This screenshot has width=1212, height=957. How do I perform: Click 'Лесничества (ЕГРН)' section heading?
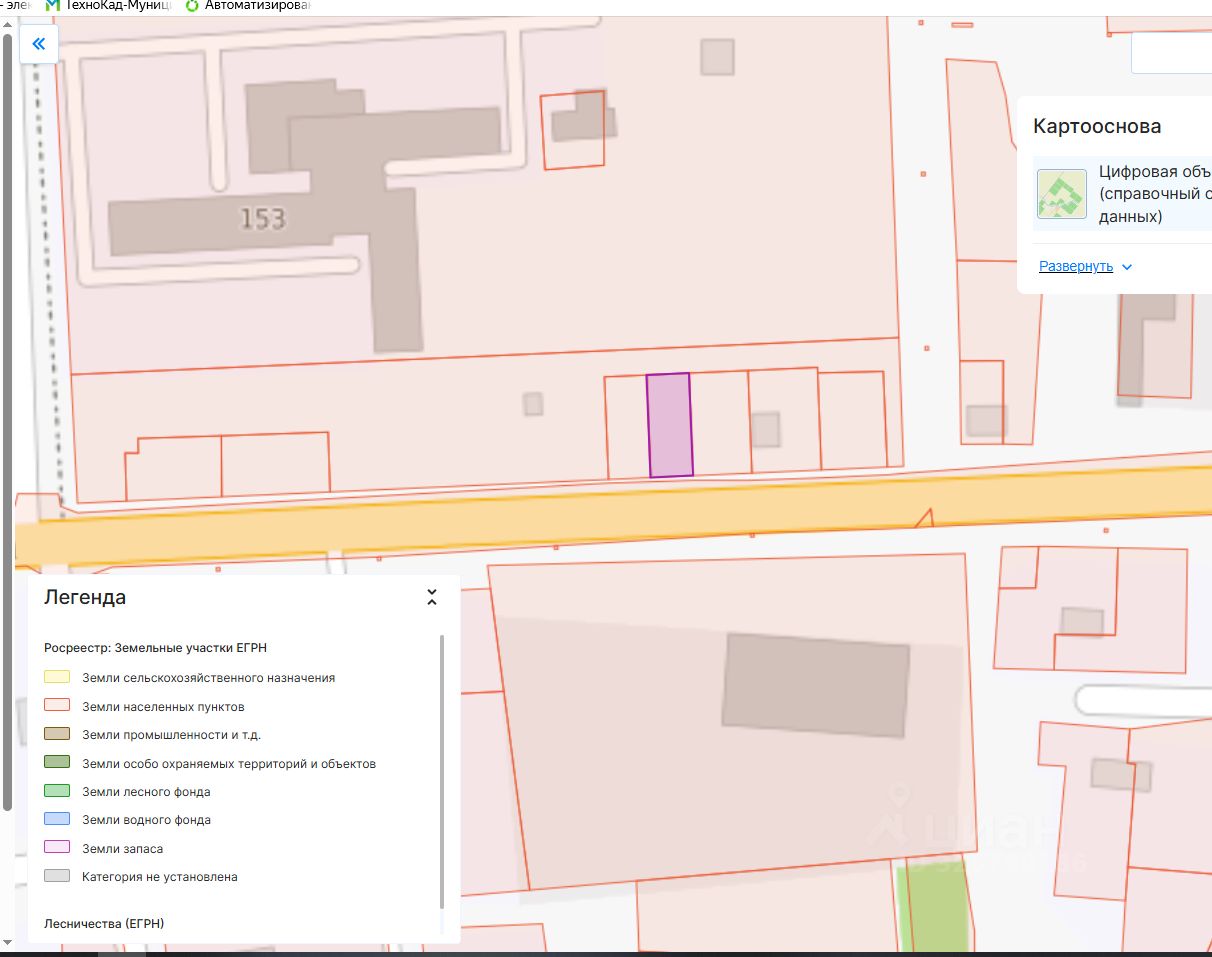(104, 923)
